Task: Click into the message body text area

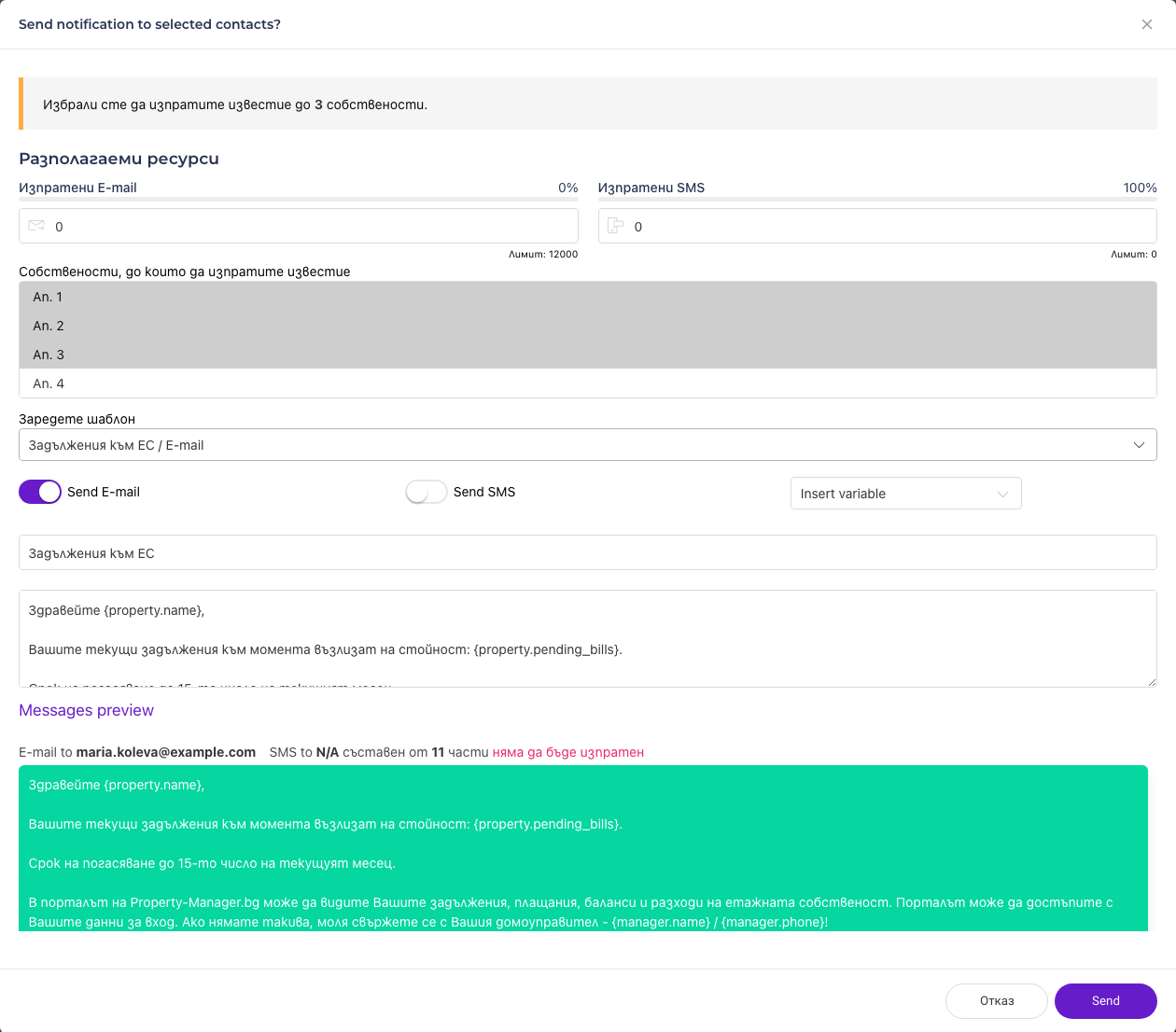Action: point(588,638)
